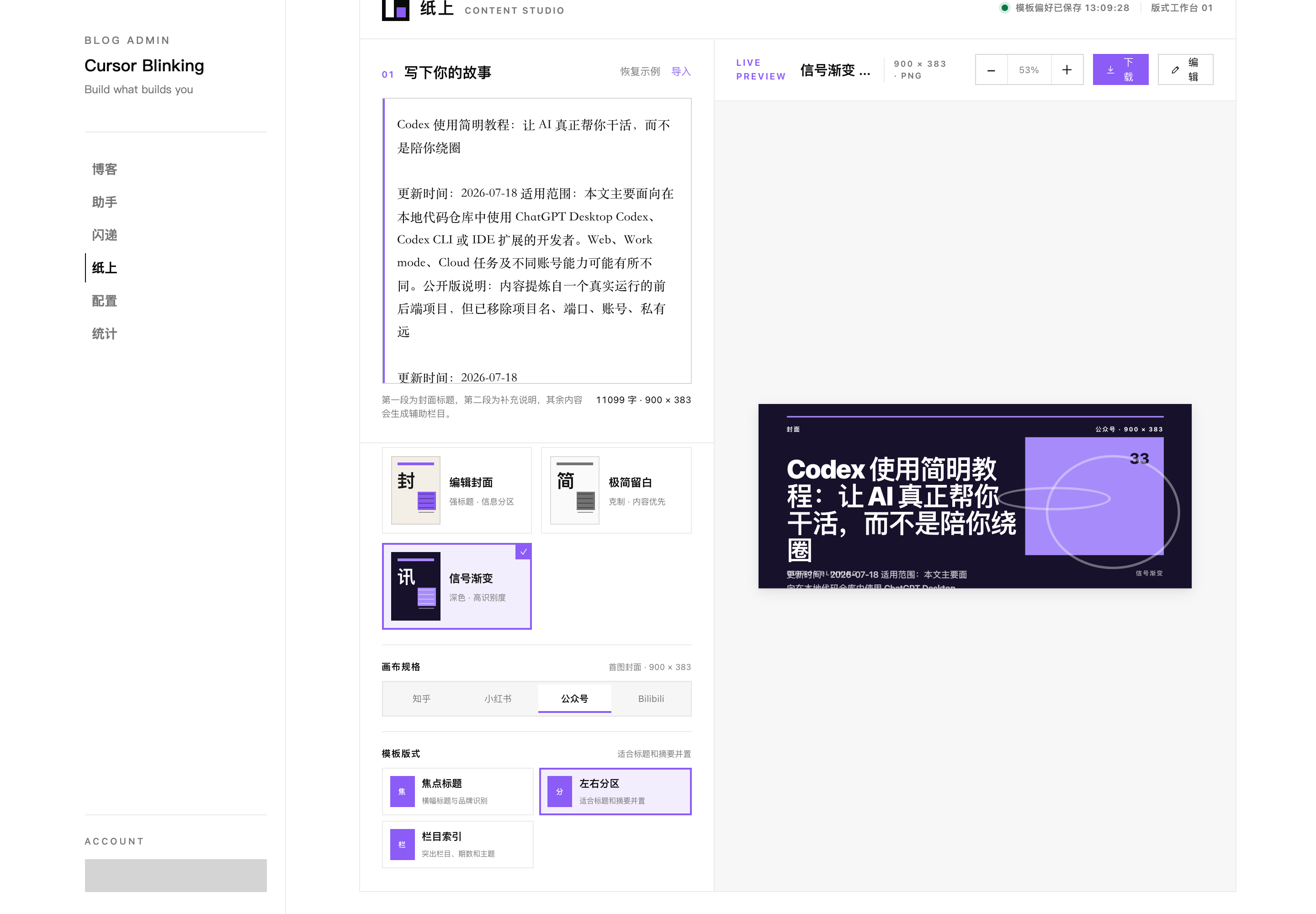Screen dimensions: 1316x914
Task: Choose the 编辑封面 template card
Action: click(x=456, y=490)
